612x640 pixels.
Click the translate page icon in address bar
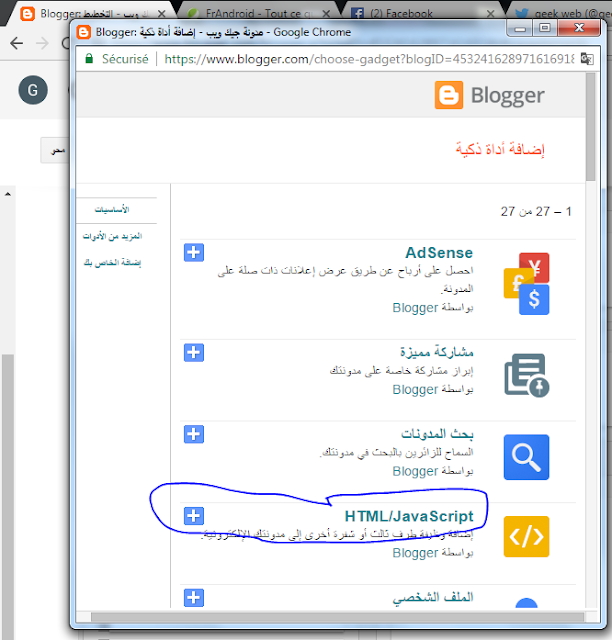587,59
